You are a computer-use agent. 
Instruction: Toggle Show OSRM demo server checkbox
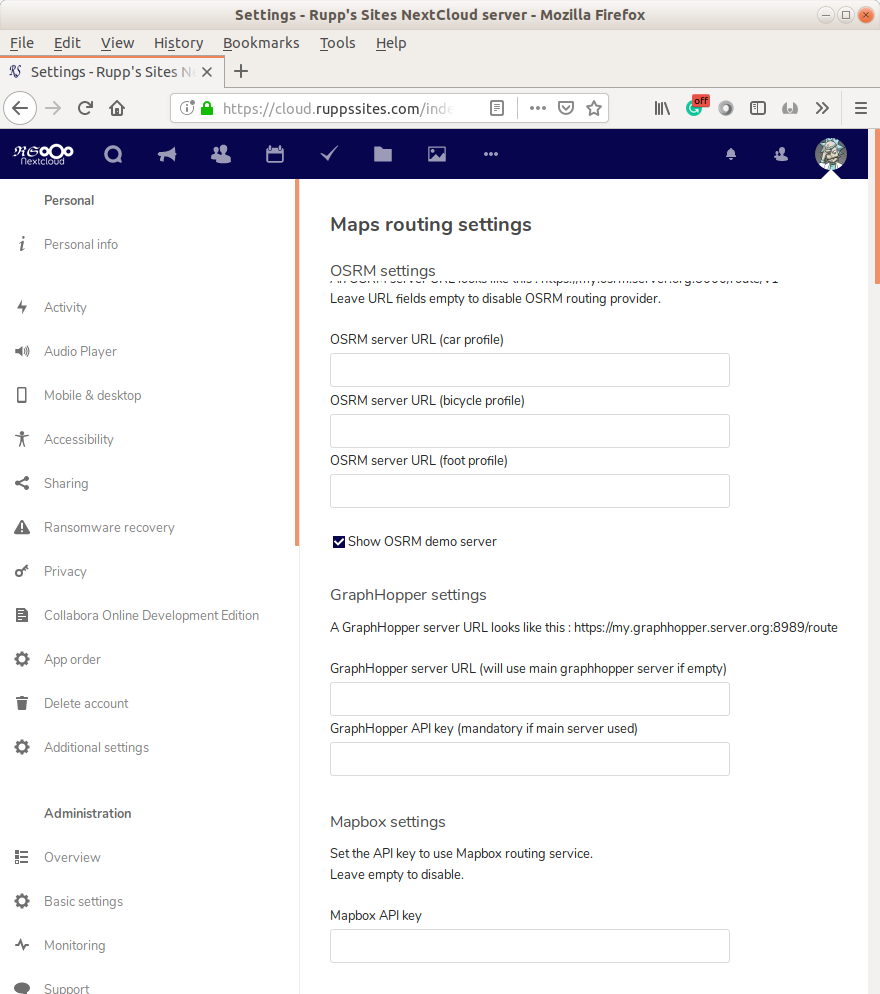point(339,541)
